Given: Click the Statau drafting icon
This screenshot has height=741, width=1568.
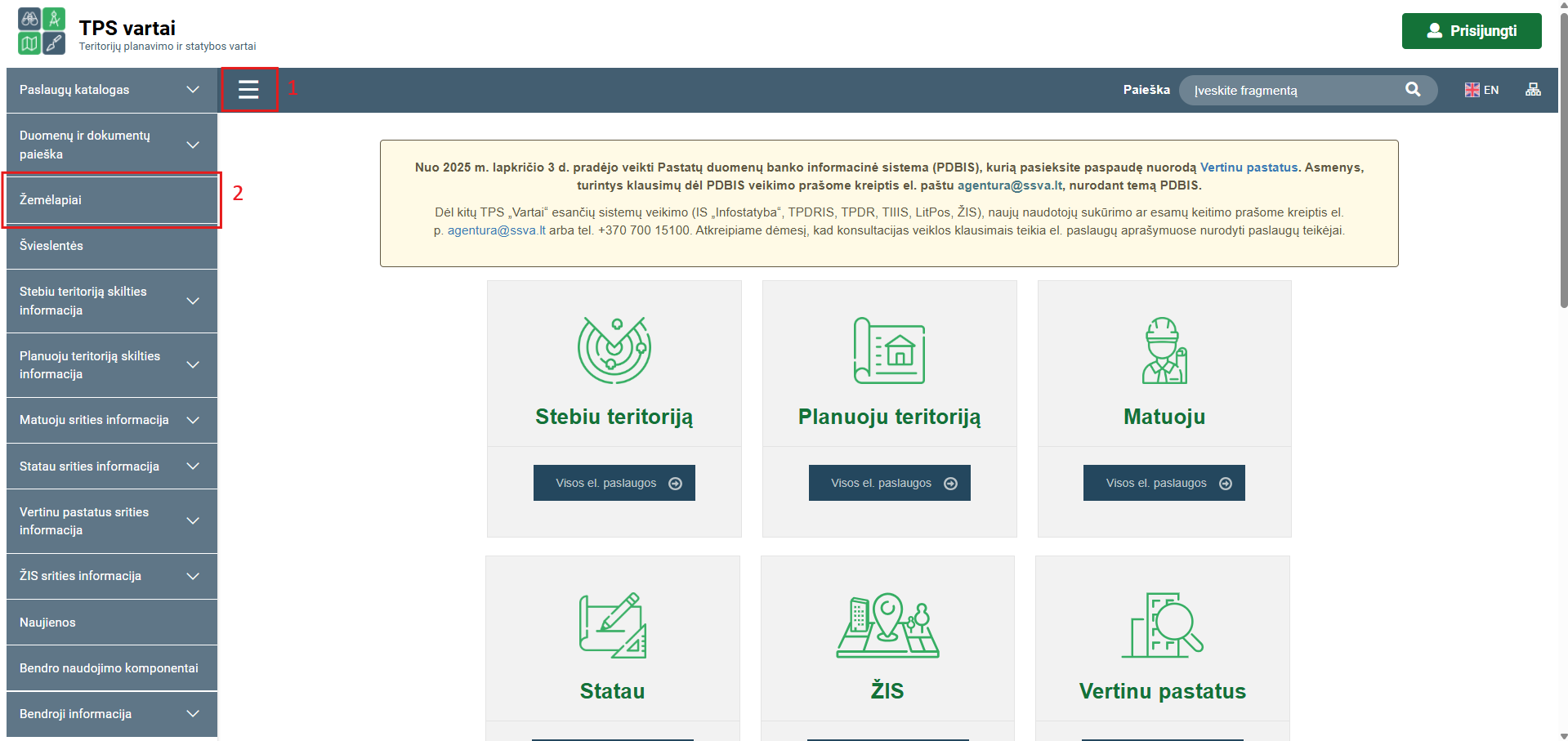Looking at the screenshot, I should point(613,625).
